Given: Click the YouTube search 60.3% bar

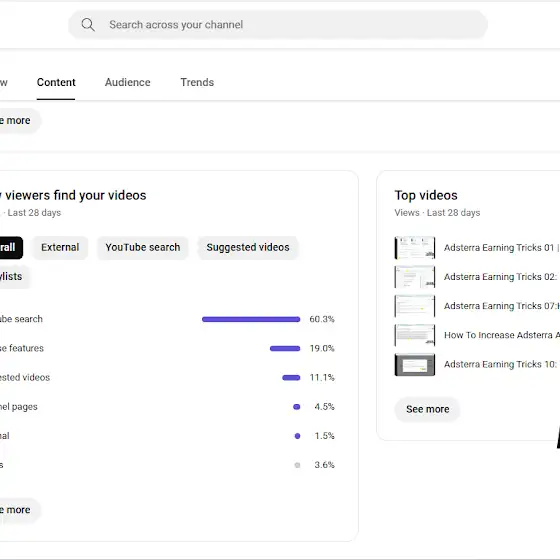Looking at the screenshot, I should (251, 319).
